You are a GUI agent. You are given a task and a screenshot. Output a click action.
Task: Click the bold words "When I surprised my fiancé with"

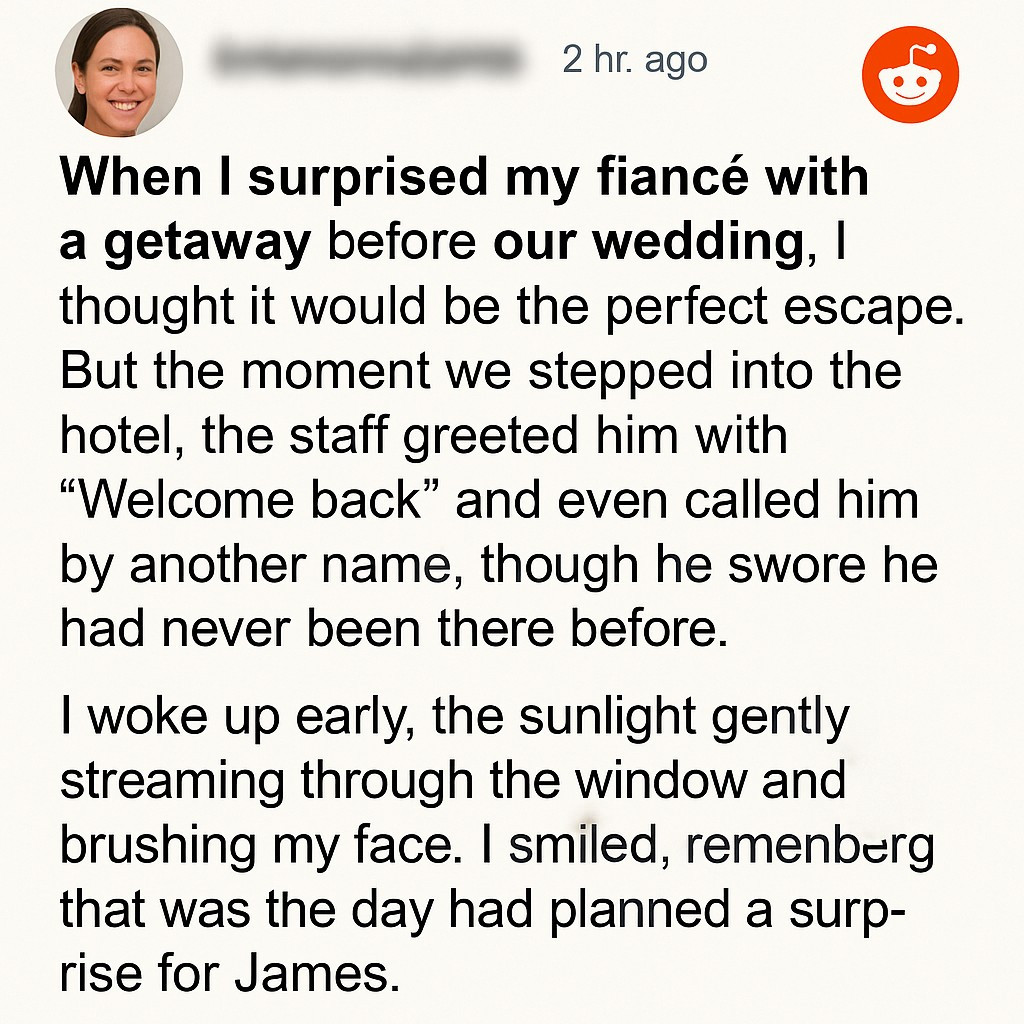464,177
